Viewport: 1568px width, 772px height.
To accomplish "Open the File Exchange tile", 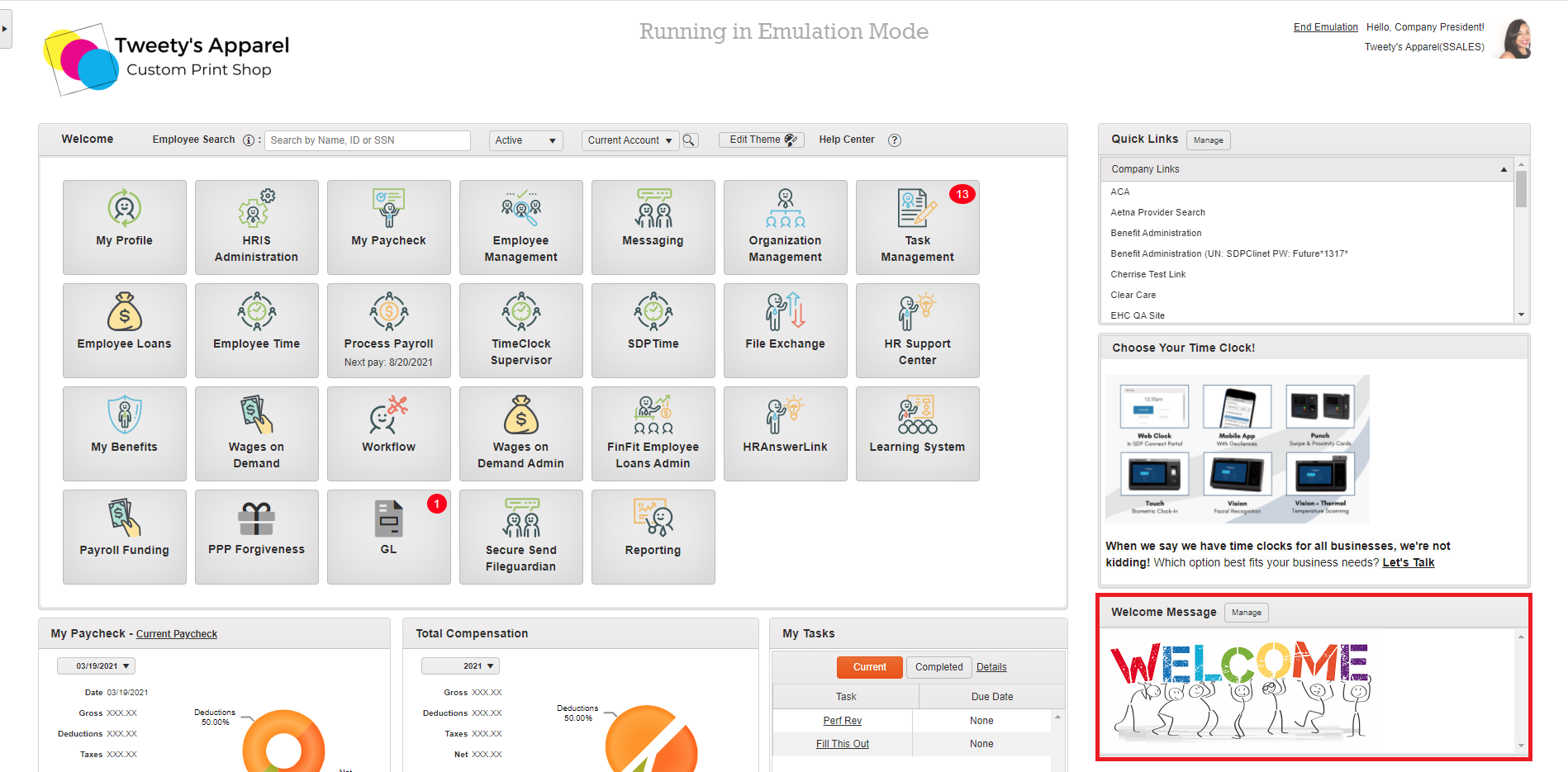I will point(786,330).
